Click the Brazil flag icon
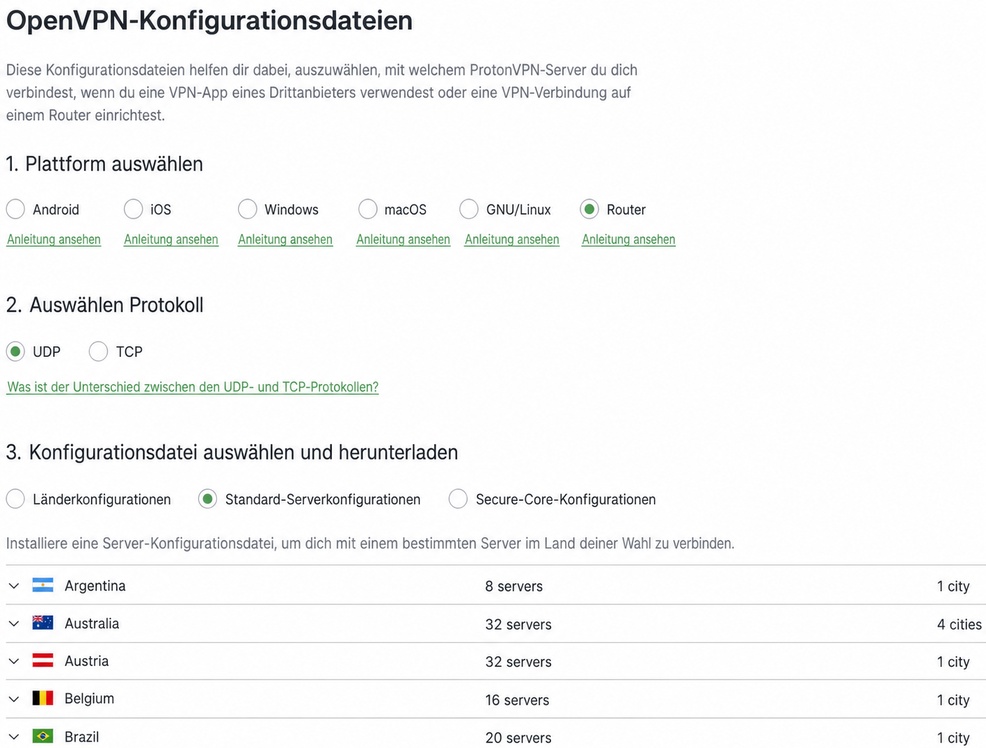986x748 pixels. (43, 736)
